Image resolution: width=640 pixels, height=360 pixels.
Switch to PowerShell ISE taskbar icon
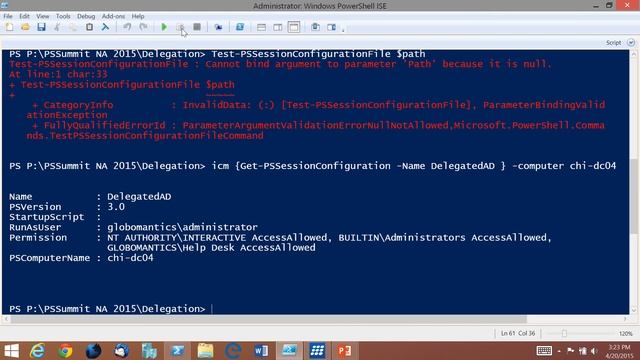289,351
